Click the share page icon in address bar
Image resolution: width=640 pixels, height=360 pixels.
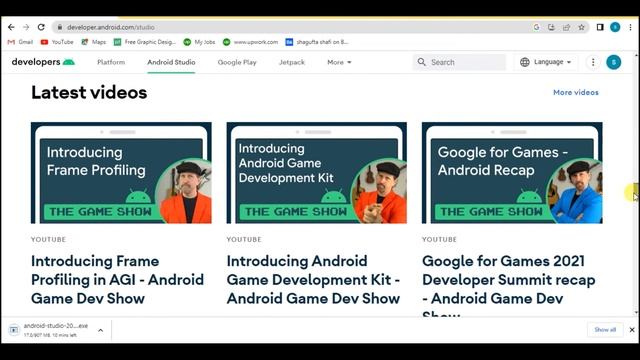click(567, 27)
